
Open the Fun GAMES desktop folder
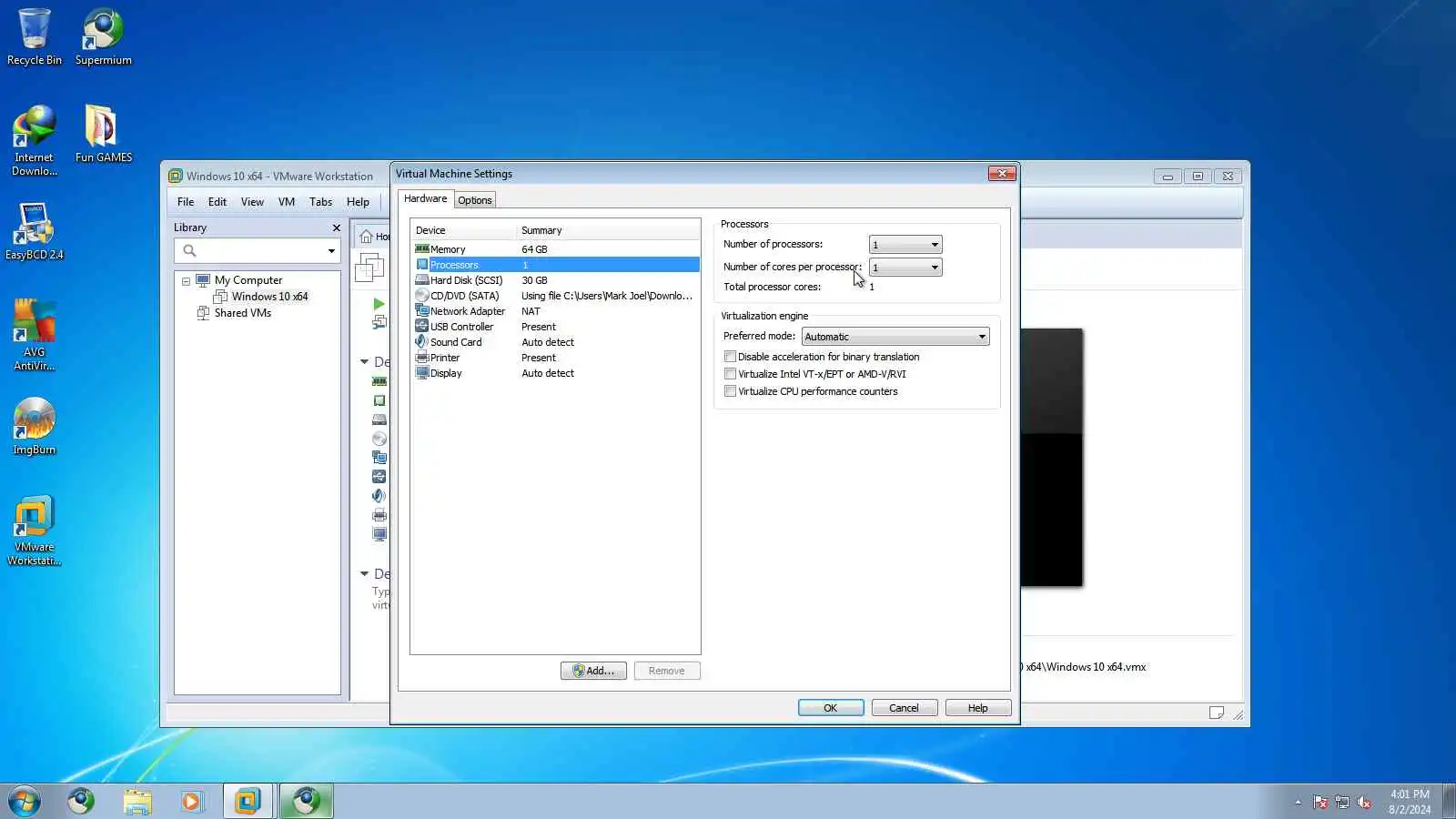104,134
